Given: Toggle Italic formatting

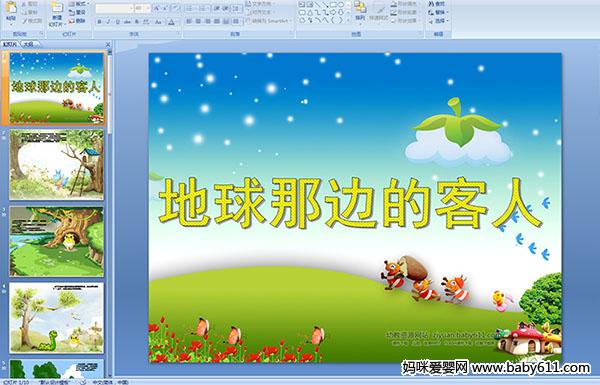Looking at the screenshot, I should [x=108, y=22].
